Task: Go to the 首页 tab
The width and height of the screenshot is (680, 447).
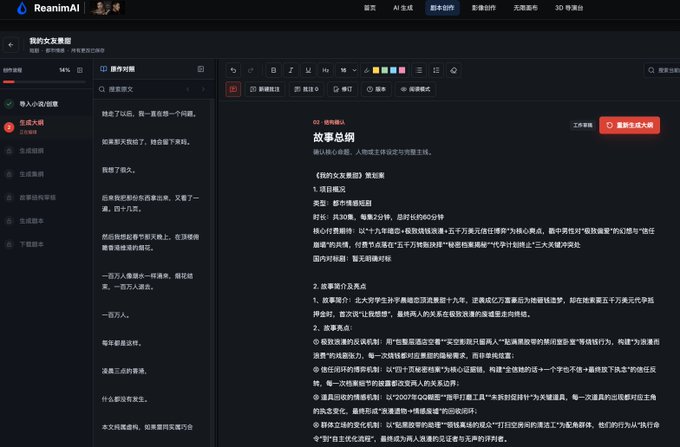Action: tap(370, 8)
